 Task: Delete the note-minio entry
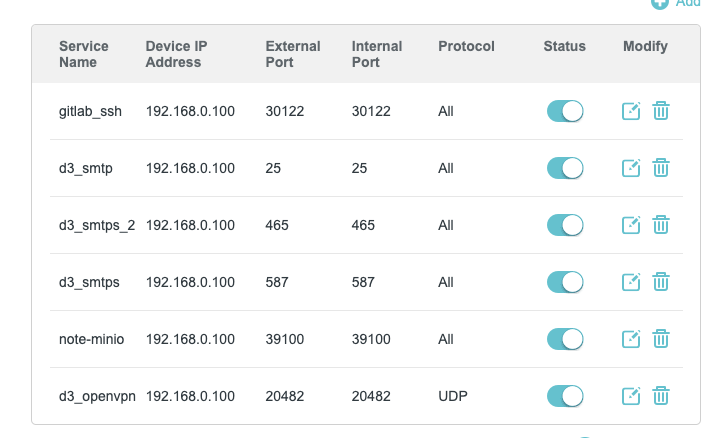point(661,339)
